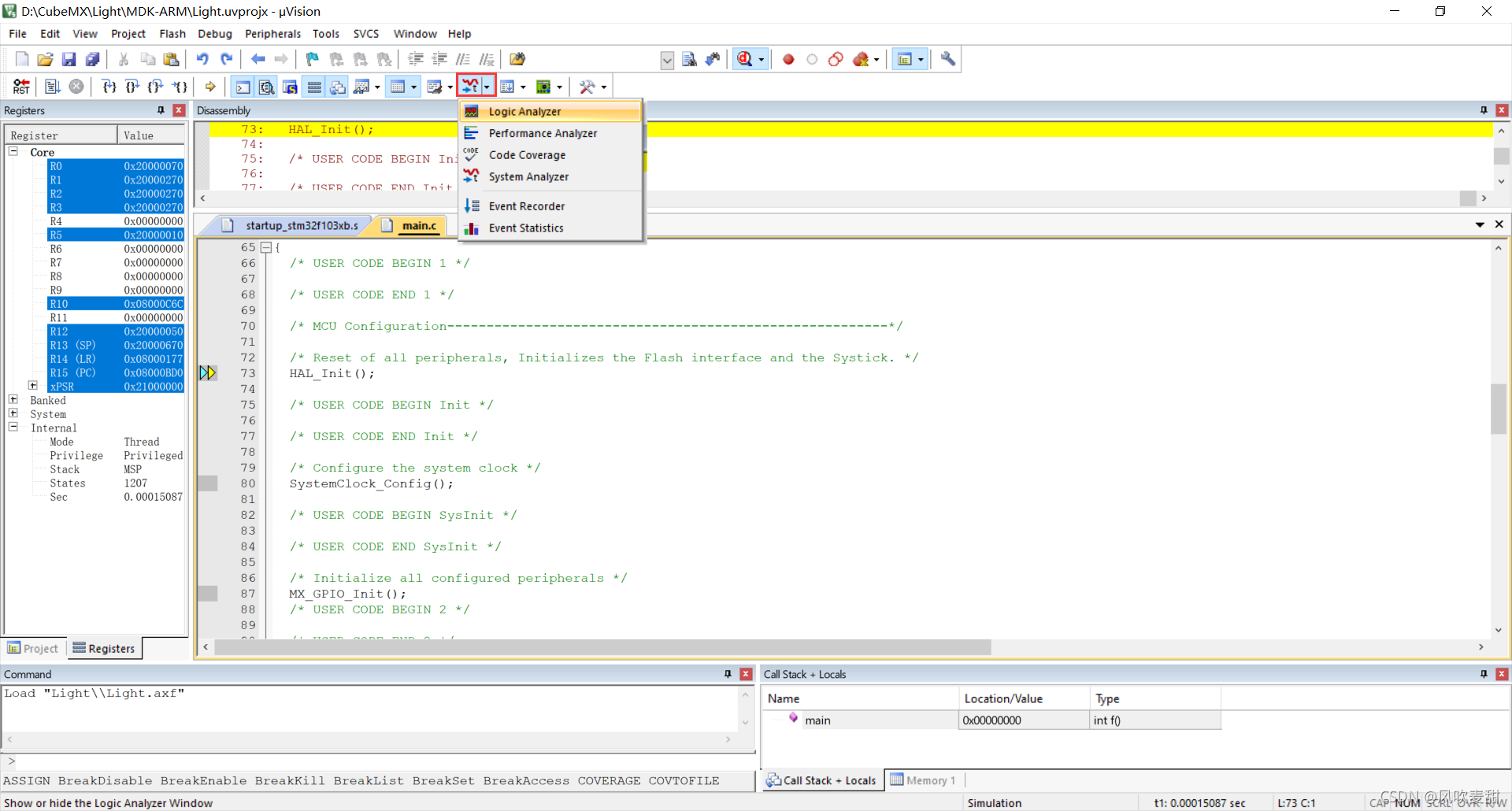This screenshot has width=1512, height=811.
Task: Select Code Coverage menu entry
Action: [x=550, y=155]
